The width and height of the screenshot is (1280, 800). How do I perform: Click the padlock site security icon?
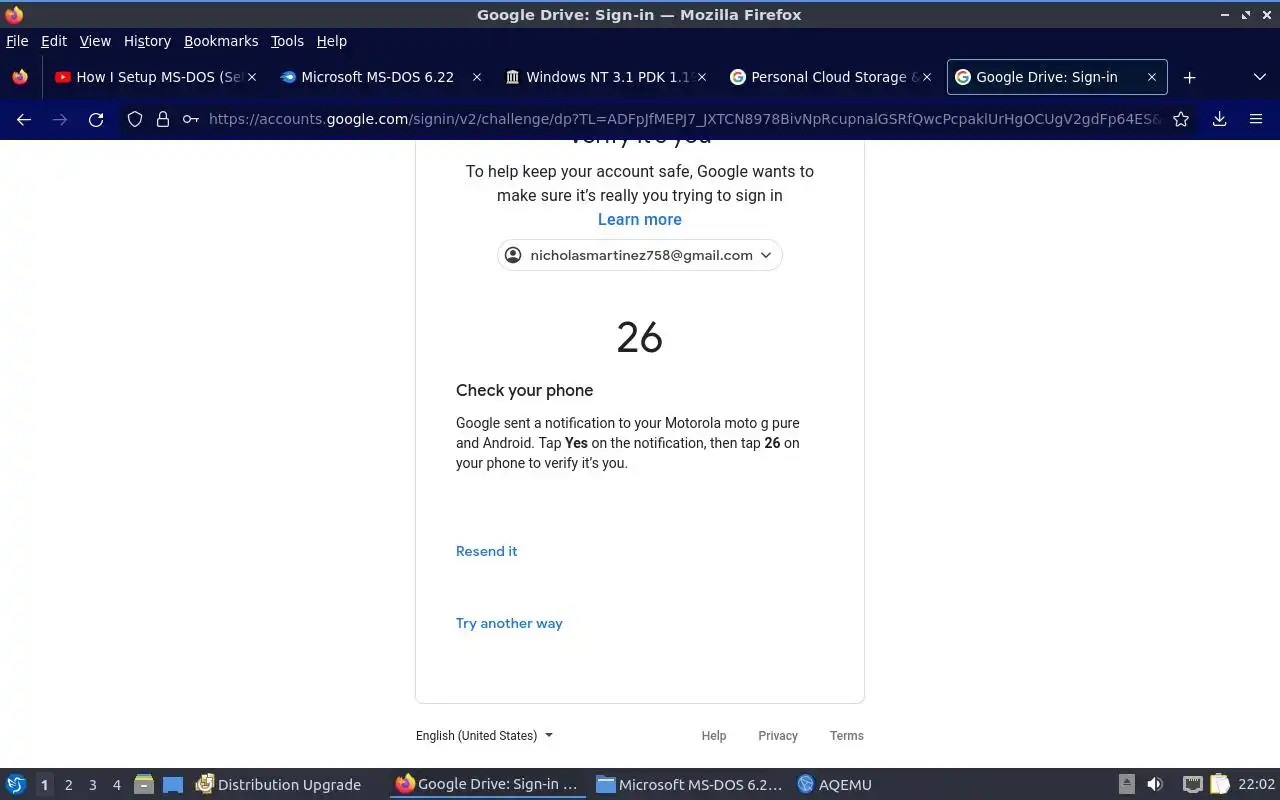(x=163, y=119)
